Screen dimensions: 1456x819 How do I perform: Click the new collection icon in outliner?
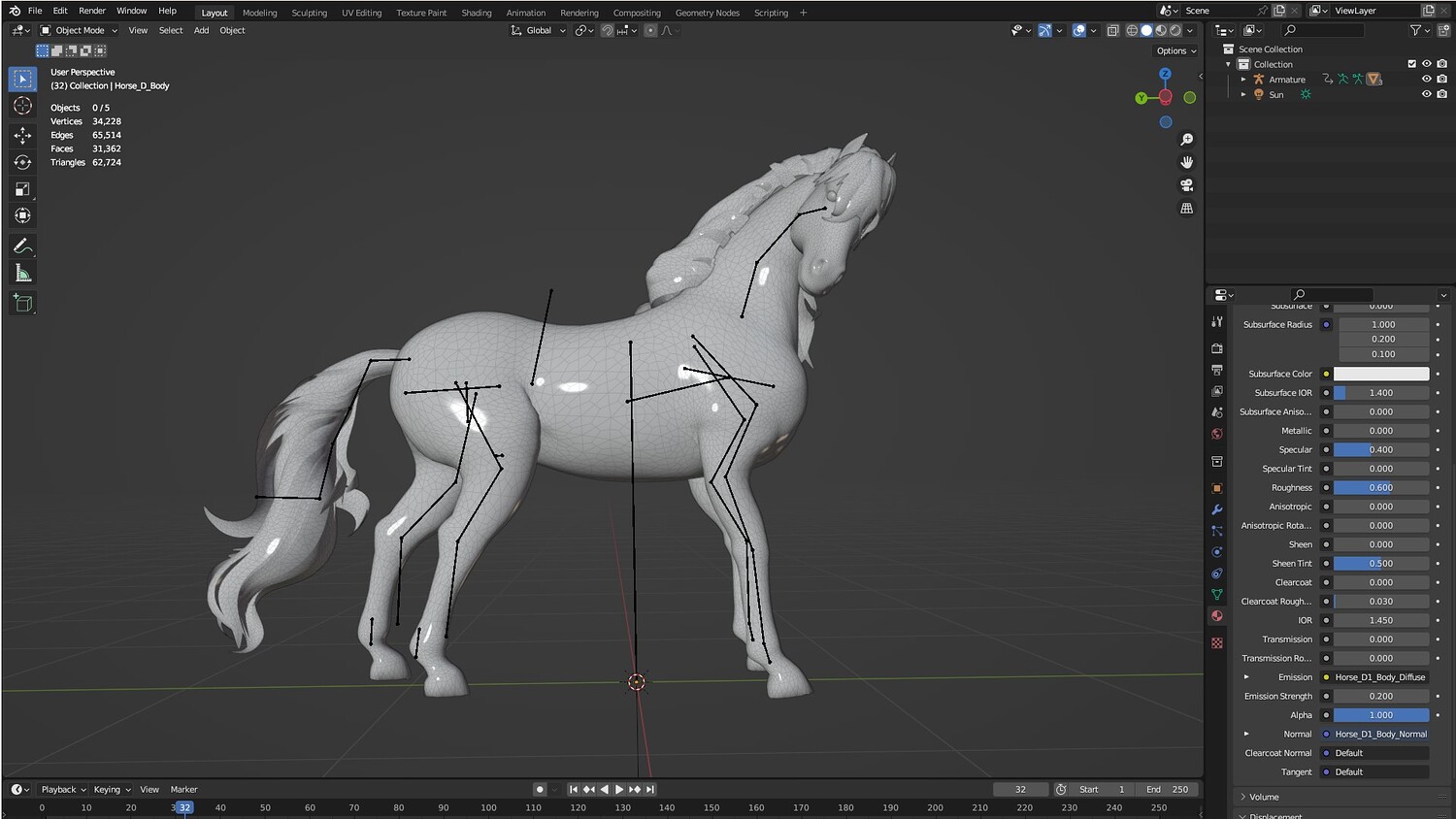1442,30
